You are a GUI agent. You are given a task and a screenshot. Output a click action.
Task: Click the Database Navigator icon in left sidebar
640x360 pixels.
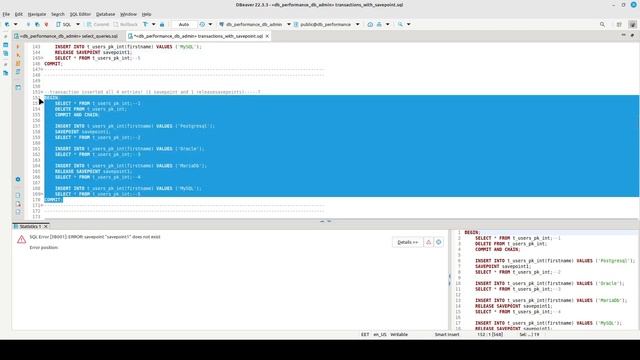click(5, 45)
